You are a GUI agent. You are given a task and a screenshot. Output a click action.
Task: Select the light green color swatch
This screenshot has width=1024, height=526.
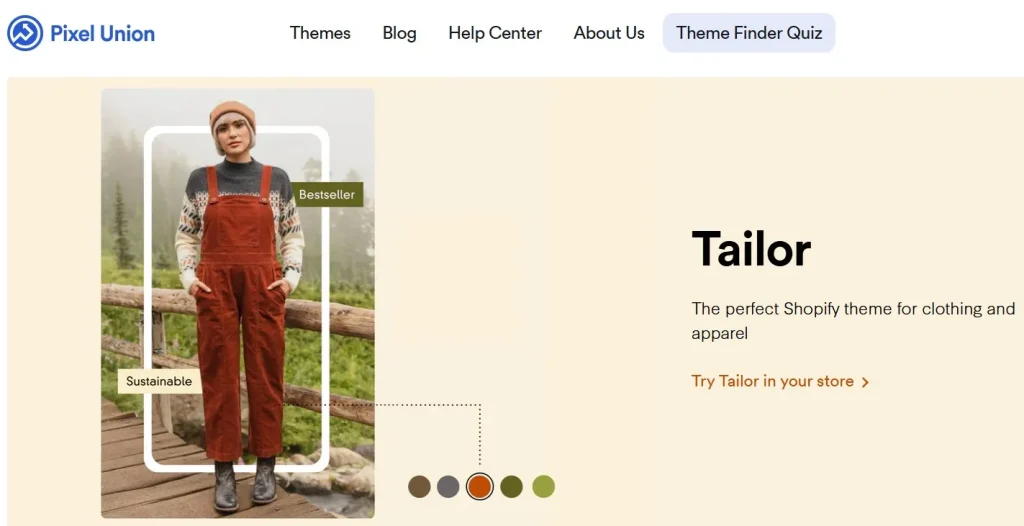(x=543, y=487)
